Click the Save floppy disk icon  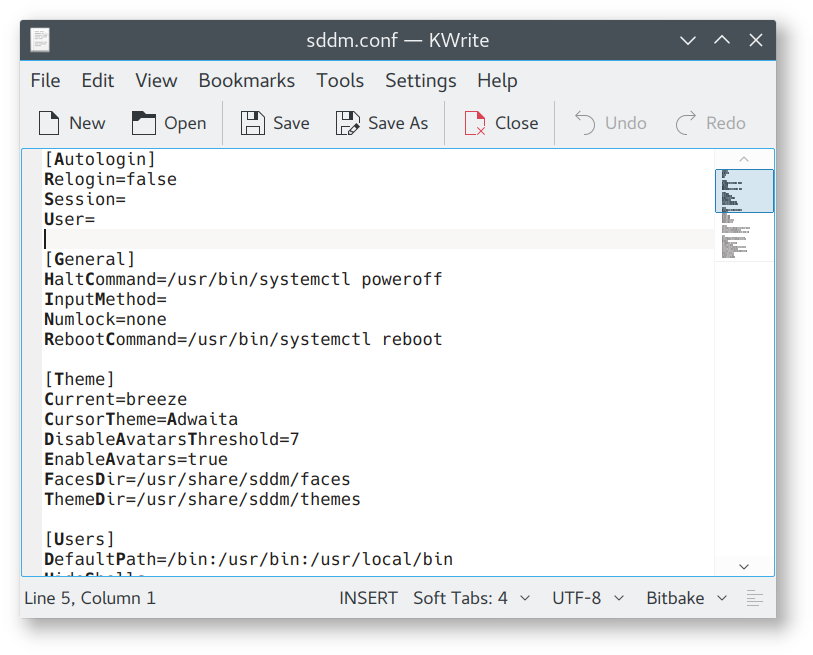(x=253, y=123)
